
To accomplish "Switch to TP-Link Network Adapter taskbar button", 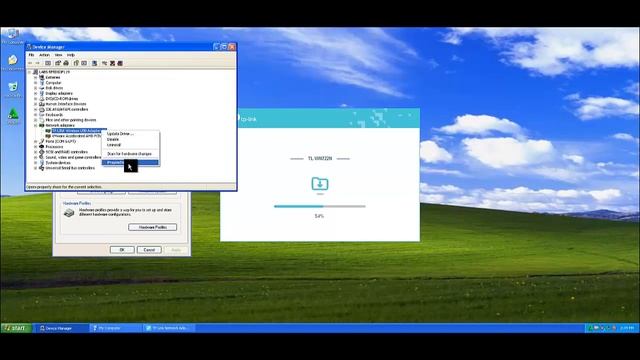I will [x=169, y=328].
